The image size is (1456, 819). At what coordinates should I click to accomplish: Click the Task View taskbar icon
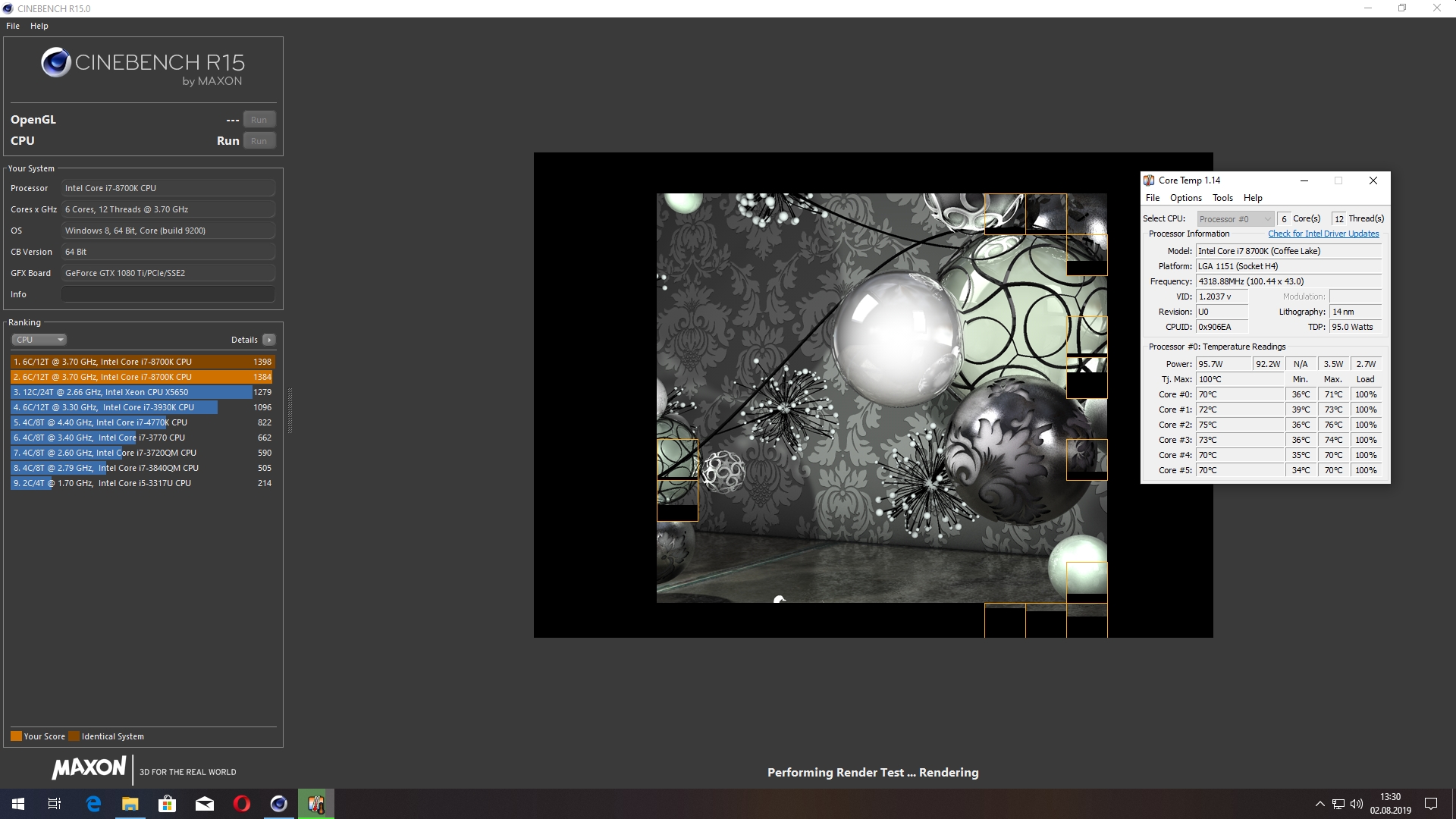click(x=55, y=804)
